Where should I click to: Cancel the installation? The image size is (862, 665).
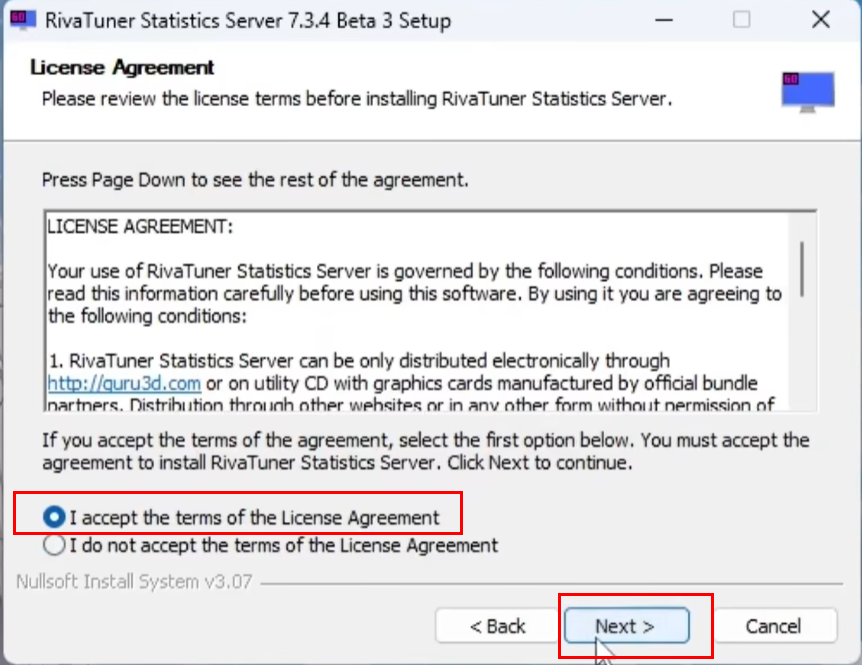(773, 626)
